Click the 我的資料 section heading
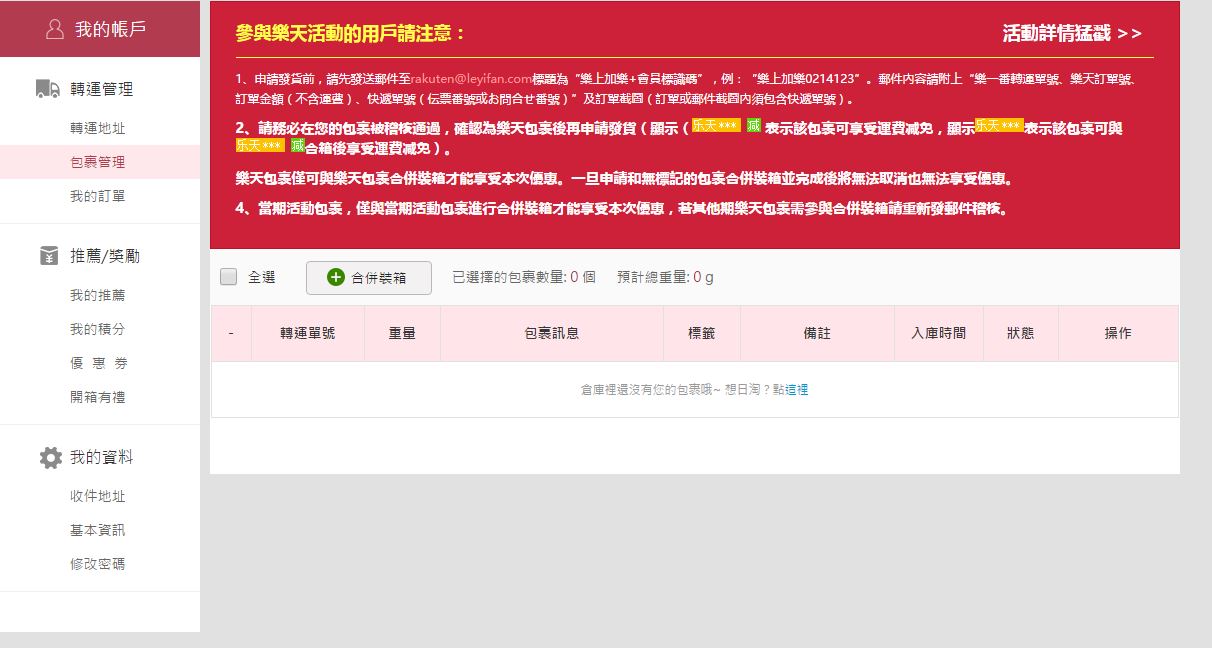Viewport: 1212px width, 648px height. tap(102, 457)
